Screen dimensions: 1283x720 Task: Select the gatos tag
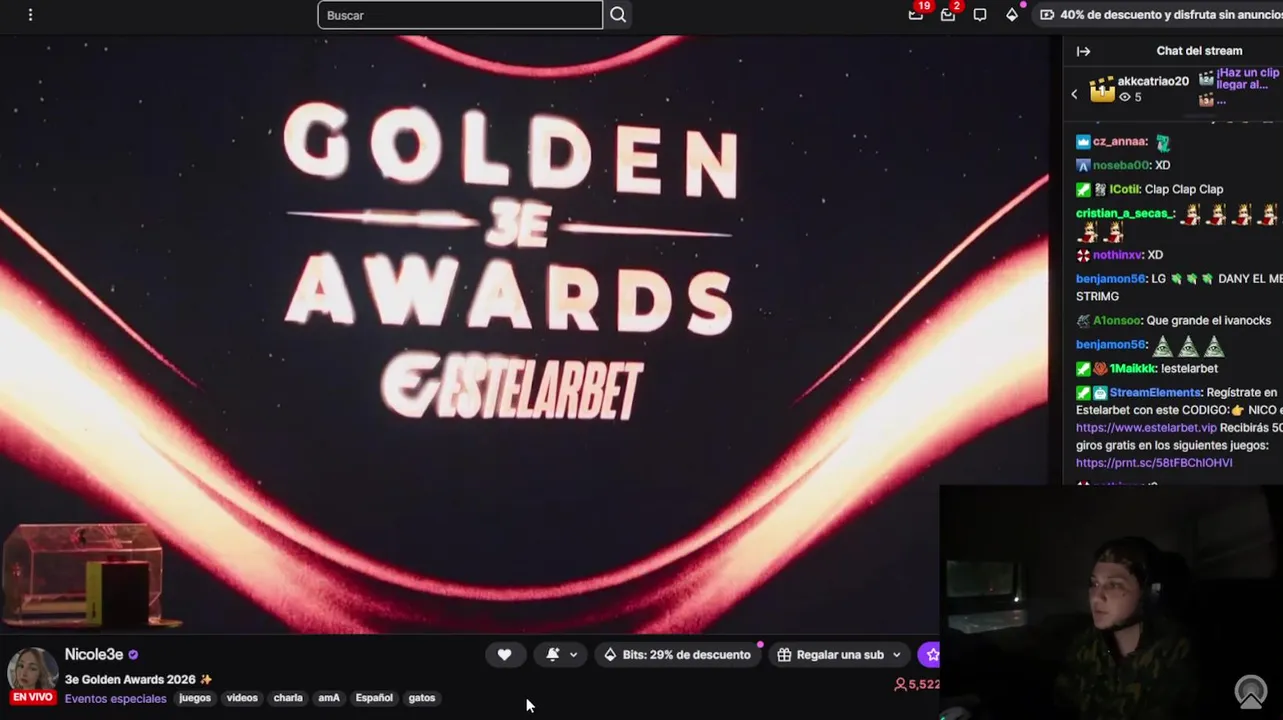tap(422, 698)
